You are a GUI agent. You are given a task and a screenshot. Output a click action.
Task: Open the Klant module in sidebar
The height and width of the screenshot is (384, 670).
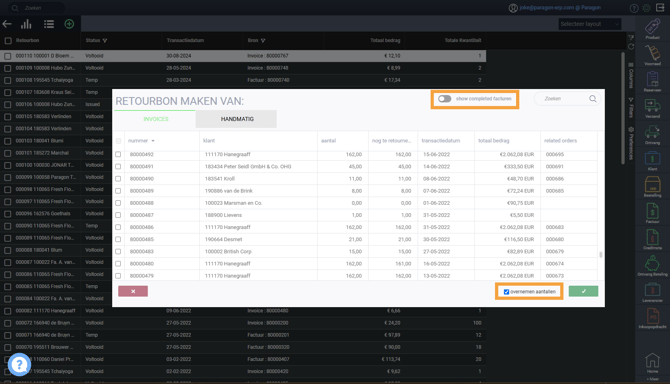click(652, 161)
